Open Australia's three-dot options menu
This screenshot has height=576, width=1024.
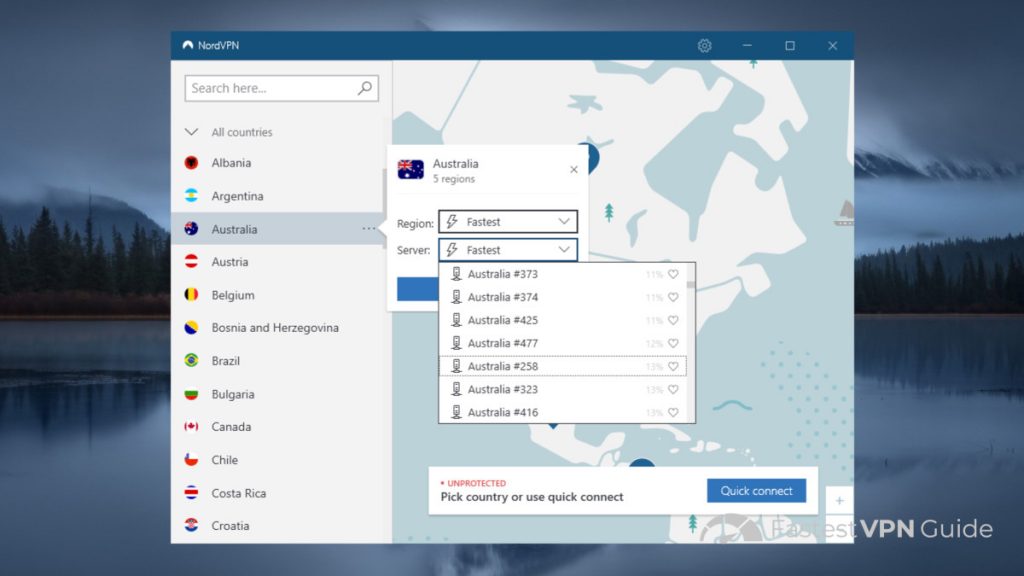pyautogui.click(x=369, y=229)
